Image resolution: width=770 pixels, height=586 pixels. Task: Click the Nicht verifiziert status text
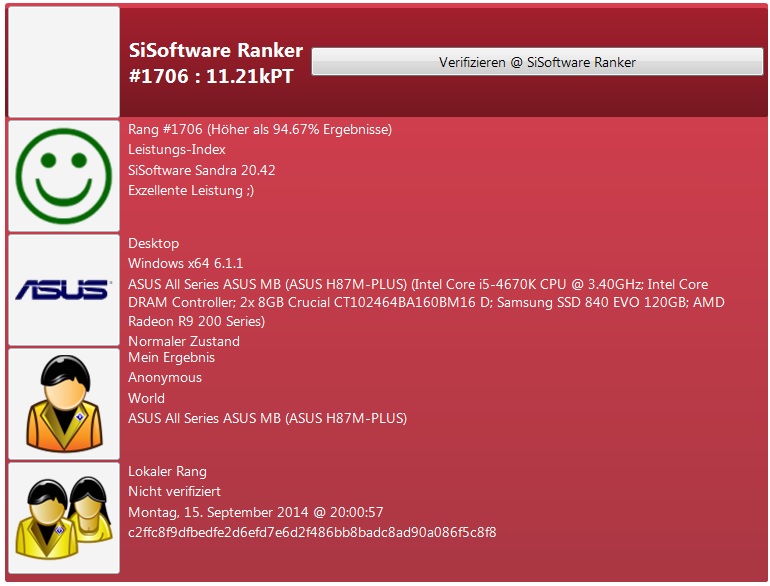pos(174,492)
